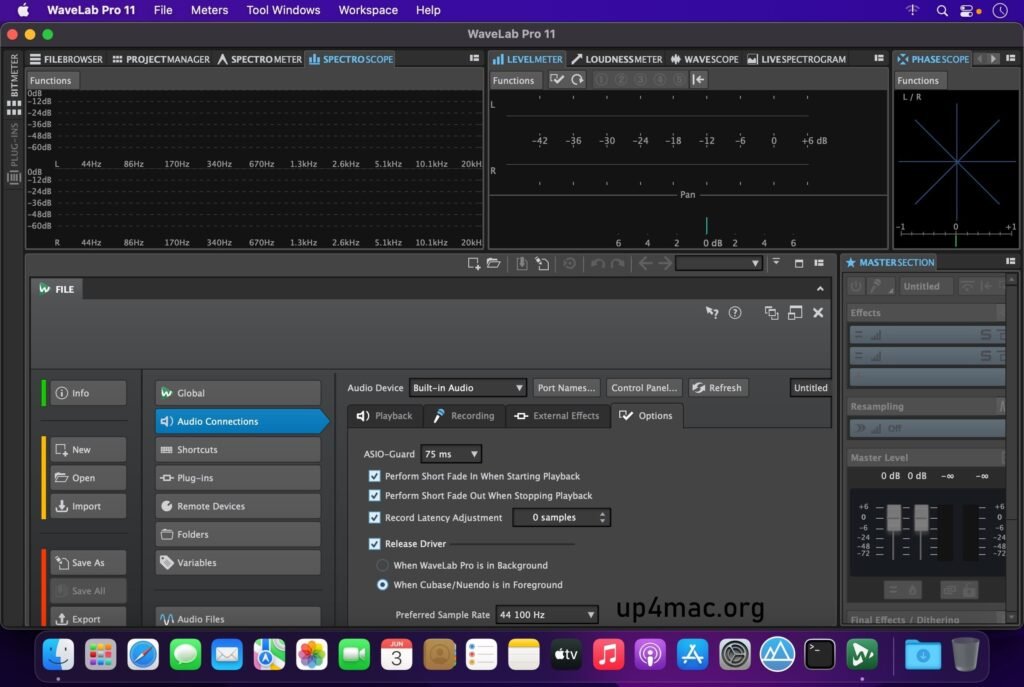Select the Shortcuts section in the File sidebar
Screen dimensions: 1024x687
click(237, 449)
